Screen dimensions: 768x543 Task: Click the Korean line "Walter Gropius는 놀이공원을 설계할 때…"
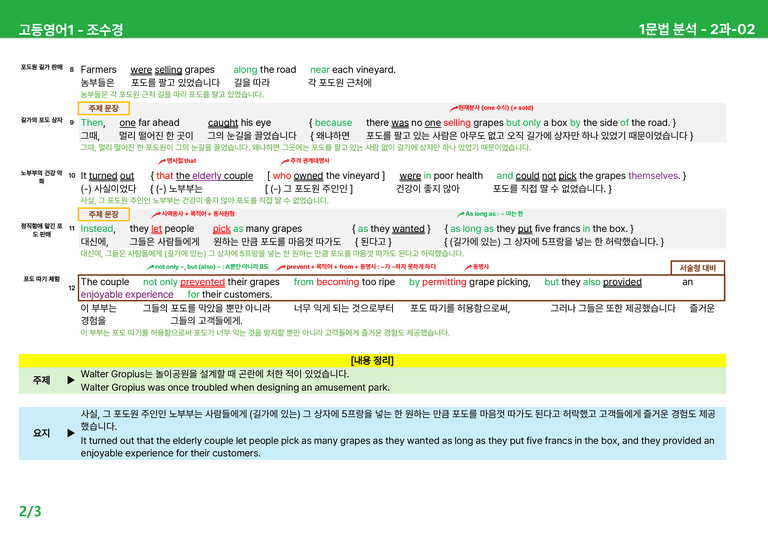coord(215,374)
